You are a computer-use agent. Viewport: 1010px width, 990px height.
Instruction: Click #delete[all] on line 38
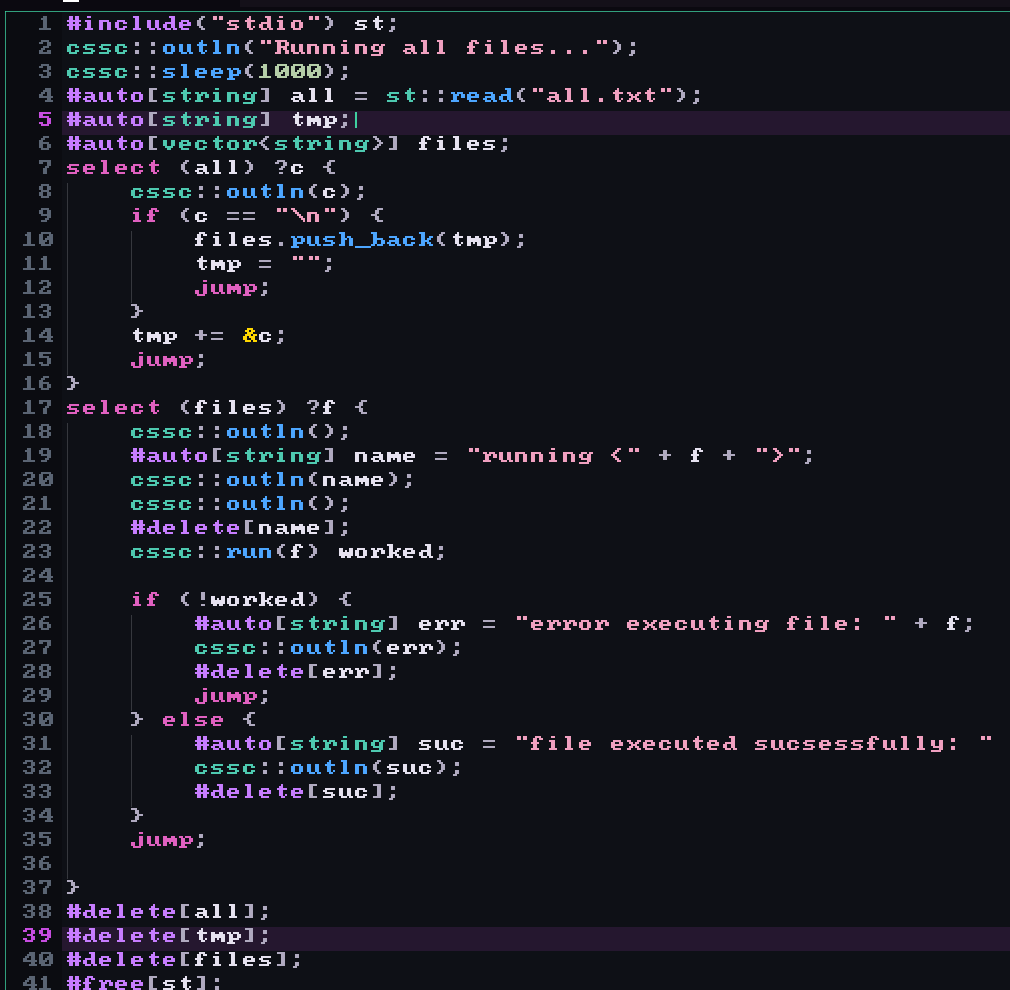162,911
